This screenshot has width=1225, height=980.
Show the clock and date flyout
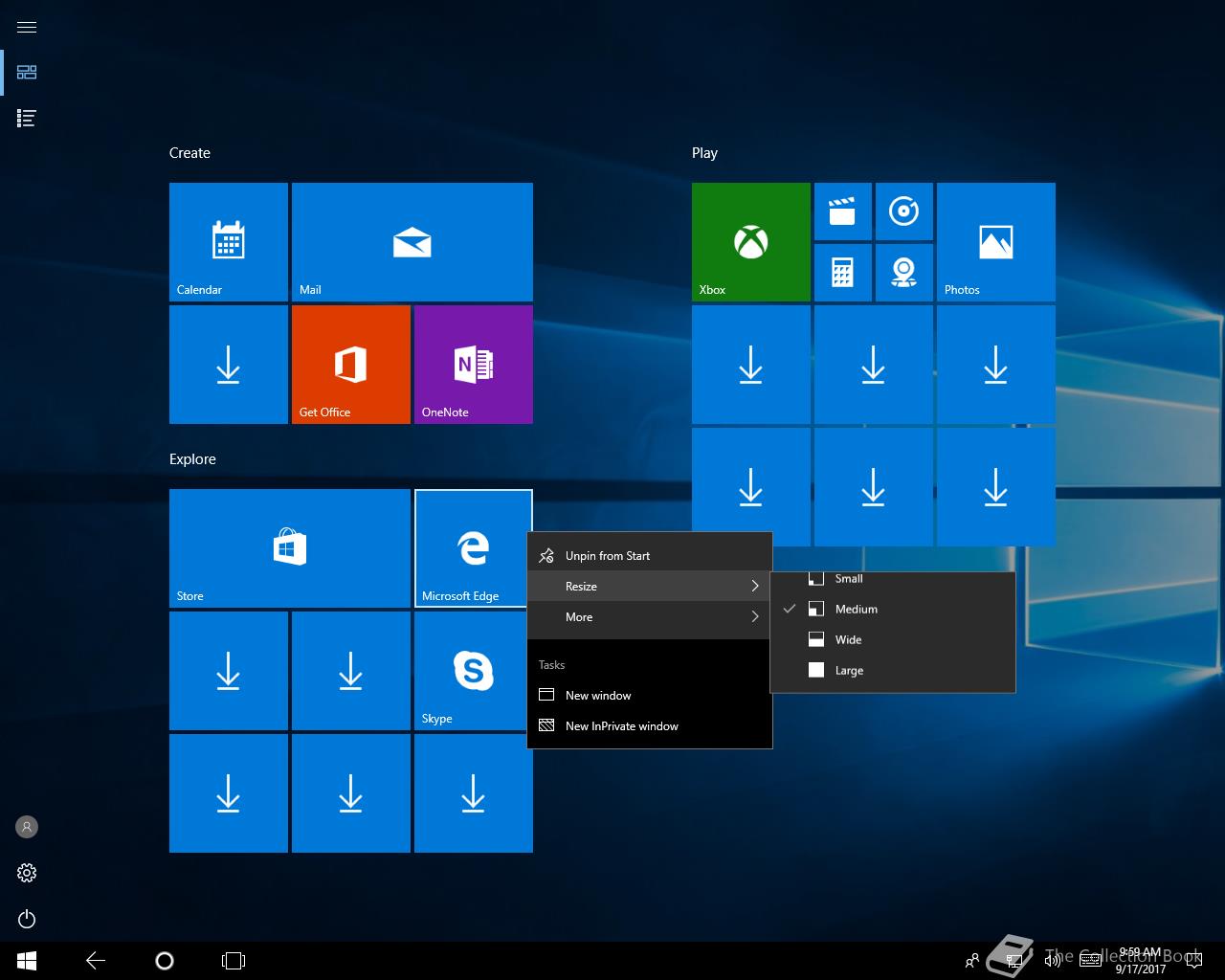tap(1140, 961)
